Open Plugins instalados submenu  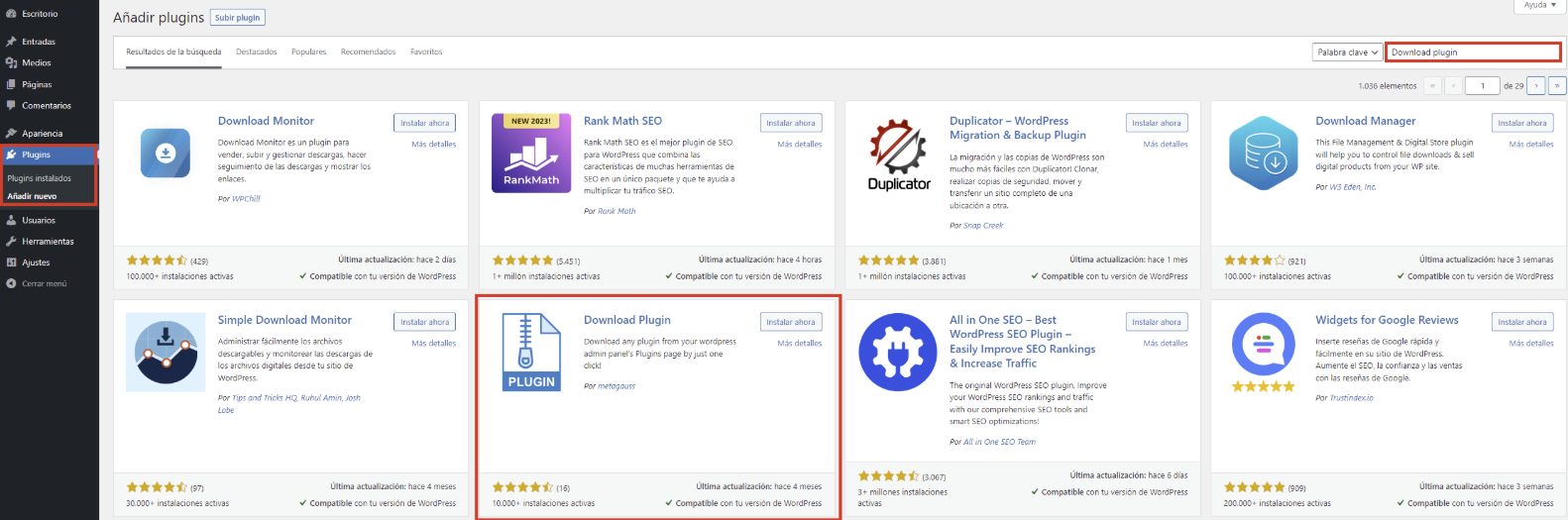[40, 178]
